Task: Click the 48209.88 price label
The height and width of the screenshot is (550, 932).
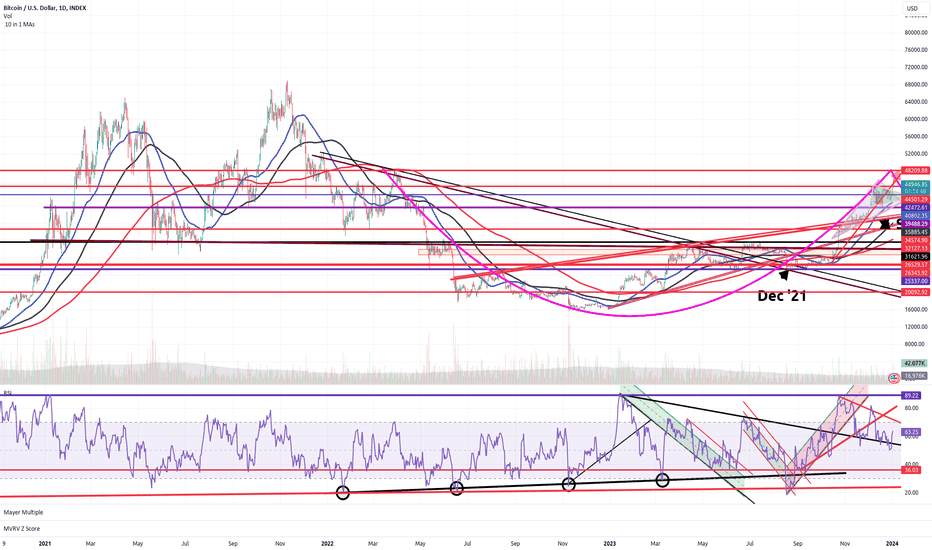Action: click(915, 171)
